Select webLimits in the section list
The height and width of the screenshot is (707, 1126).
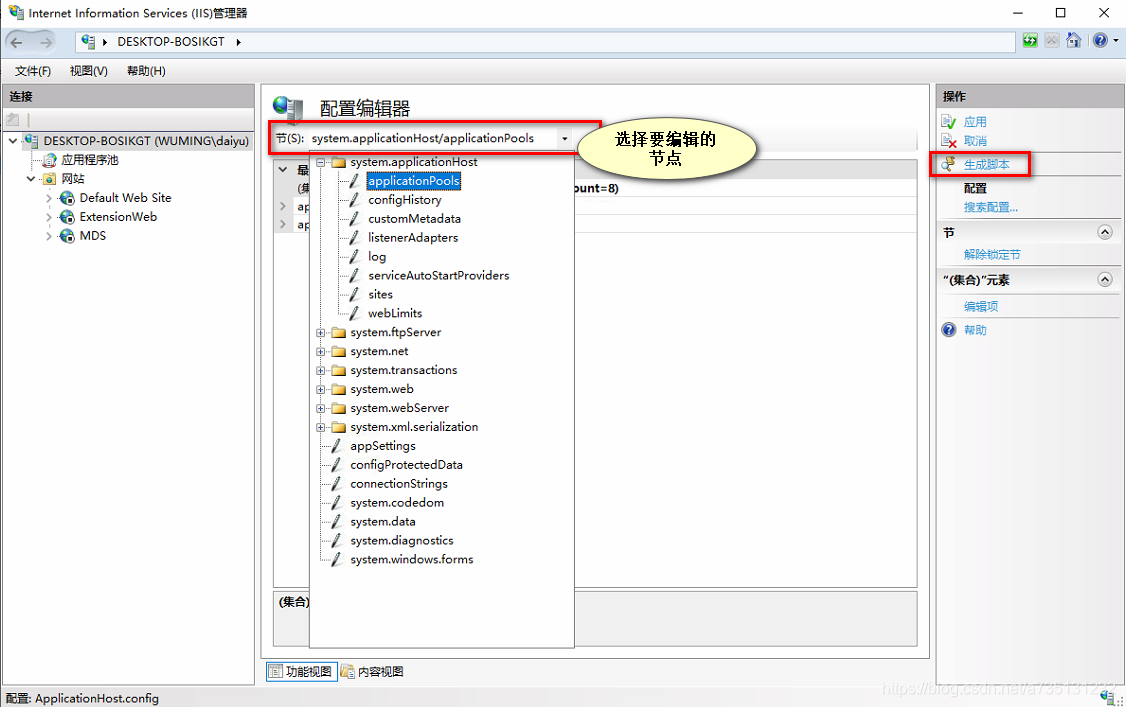395,314
